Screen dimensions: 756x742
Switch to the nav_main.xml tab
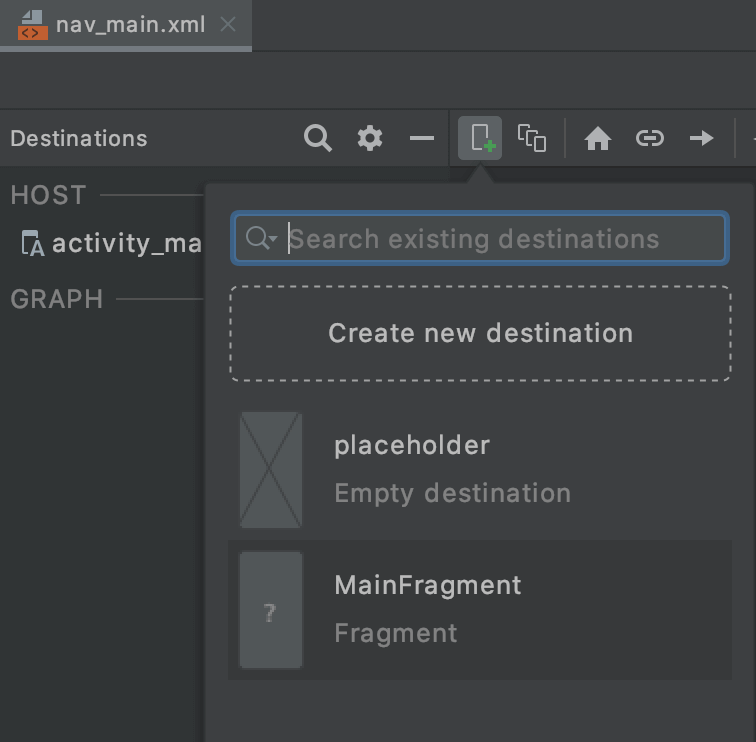point(130,24)
